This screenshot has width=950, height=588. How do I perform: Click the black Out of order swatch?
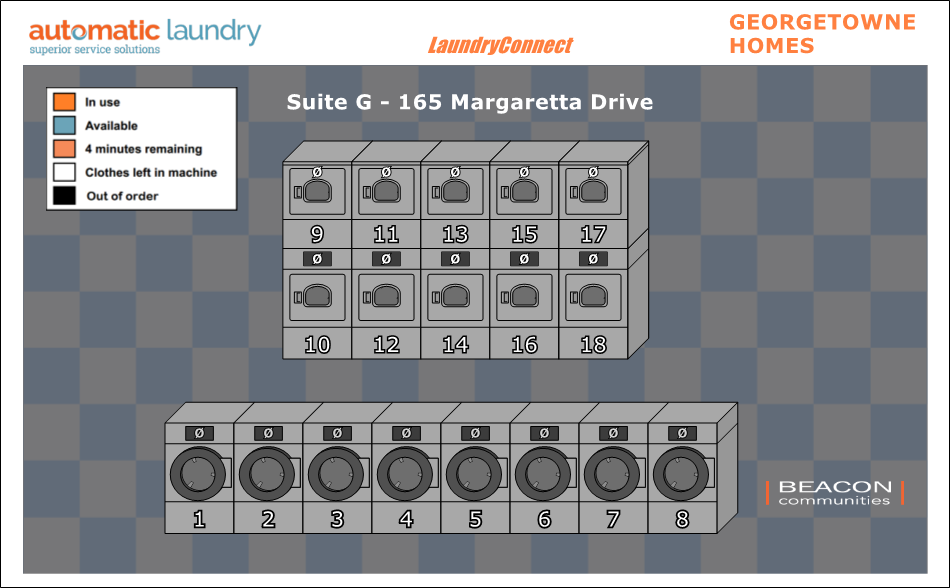[64, 196]
